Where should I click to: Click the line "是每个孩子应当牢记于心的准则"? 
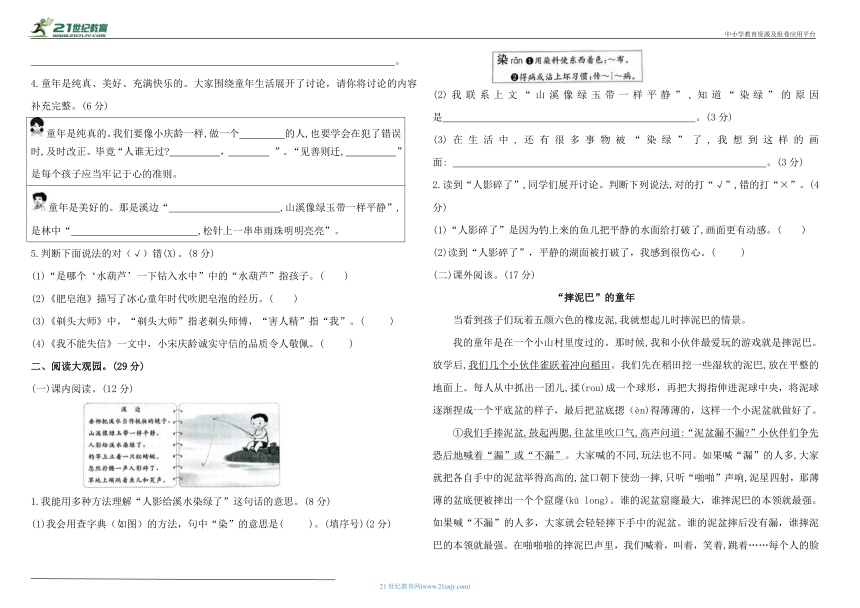[x=104, y=174]
